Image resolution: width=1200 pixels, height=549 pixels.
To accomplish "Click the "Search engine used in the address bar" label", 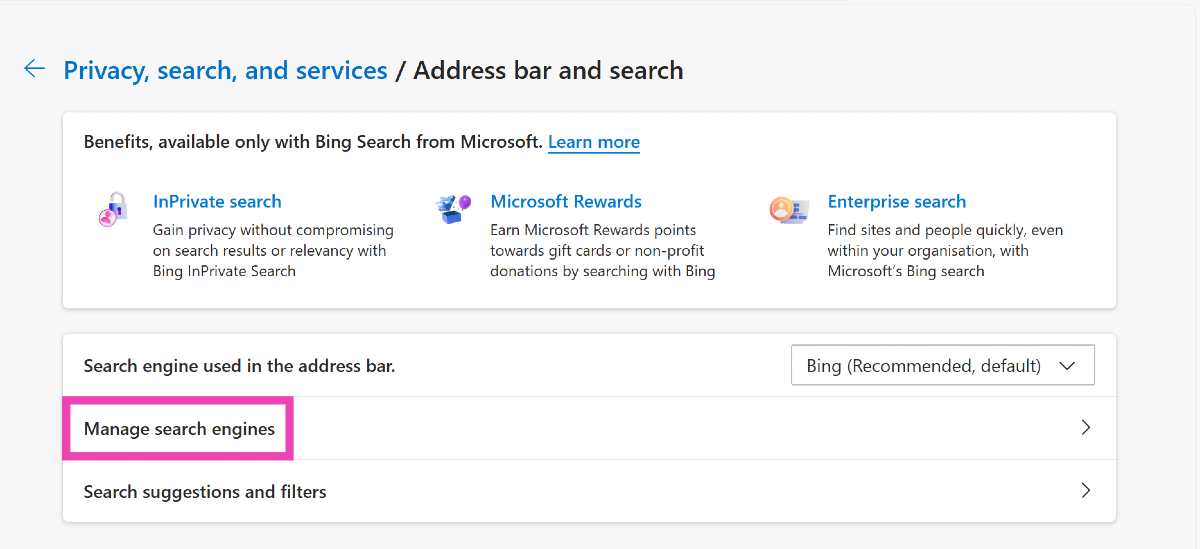I will pyautogui.click(x=239, y=366).
